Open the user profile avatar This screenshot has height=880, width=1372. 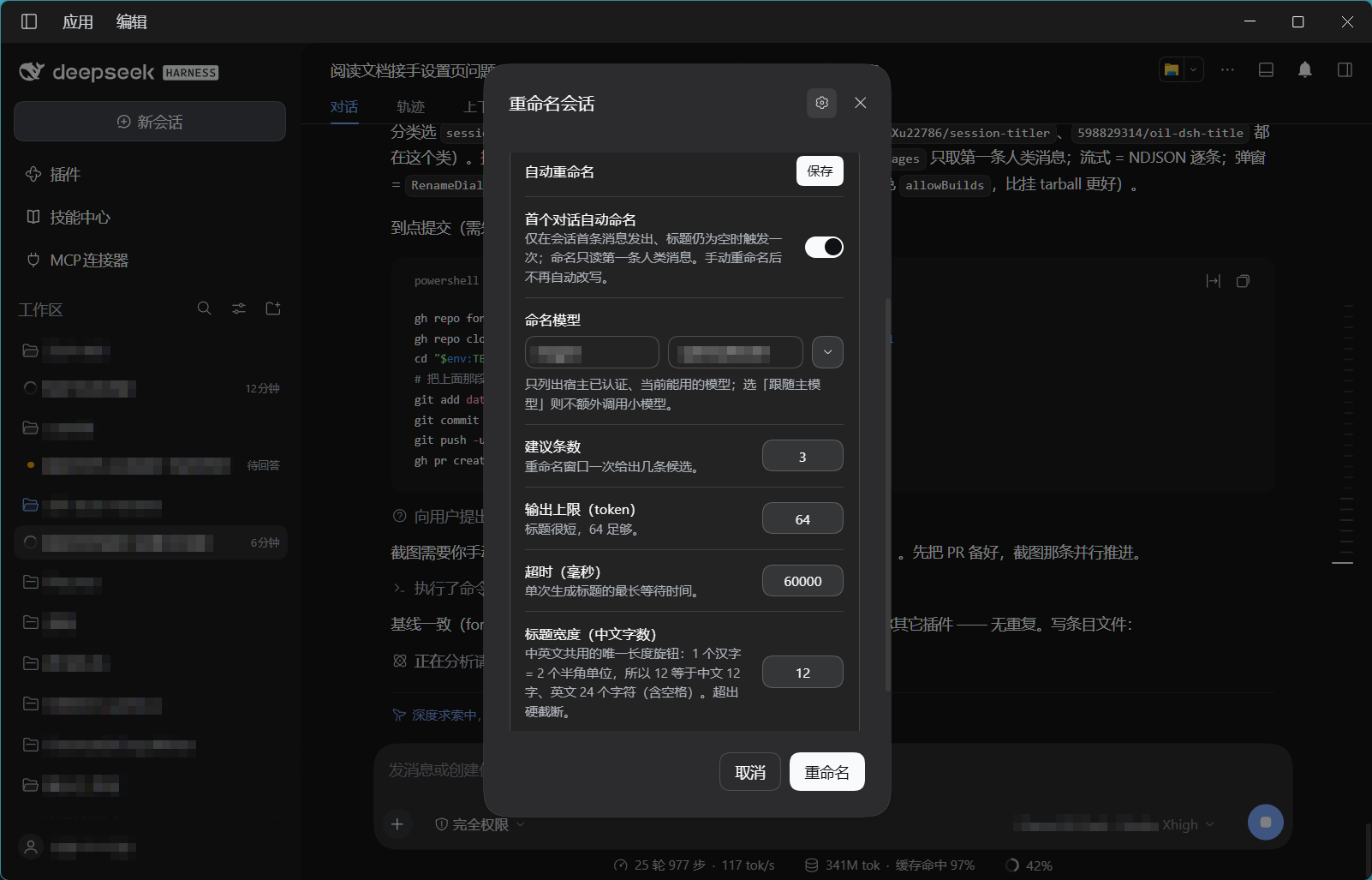(x=31, y=847)
